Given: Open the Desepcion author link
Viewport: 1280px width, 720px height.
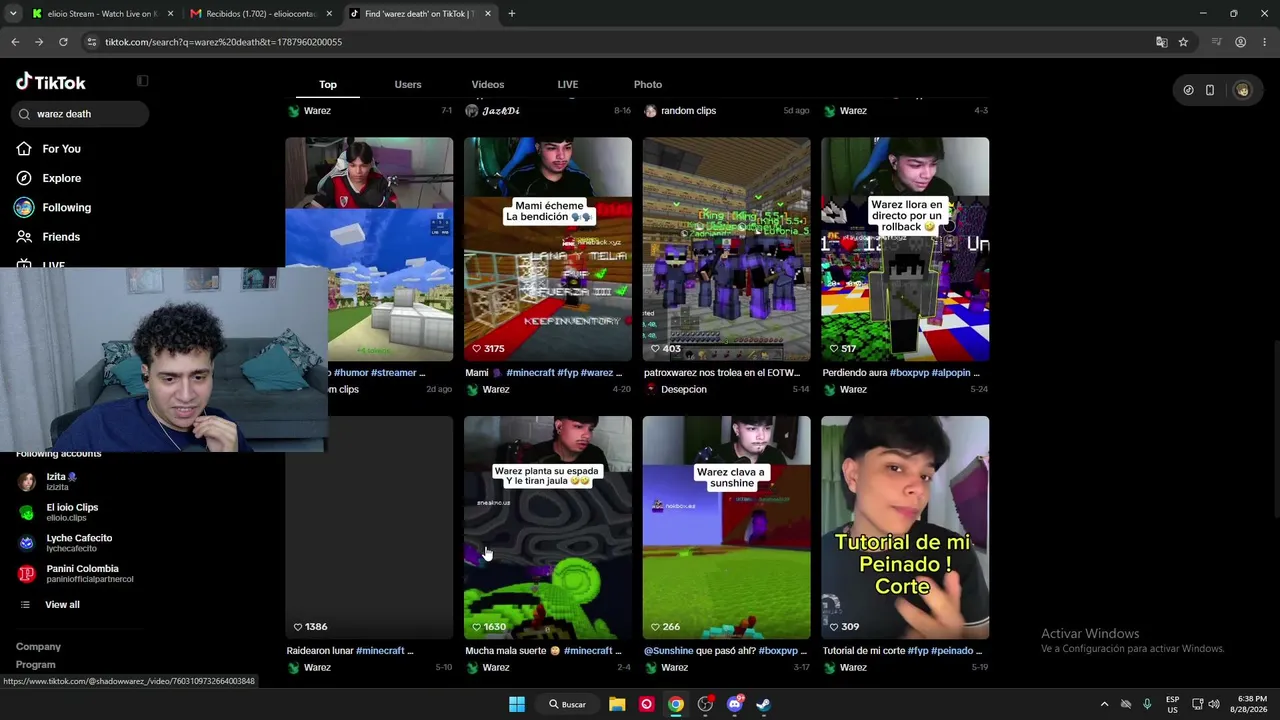Looking at the screenshot, I should (683, 390).
